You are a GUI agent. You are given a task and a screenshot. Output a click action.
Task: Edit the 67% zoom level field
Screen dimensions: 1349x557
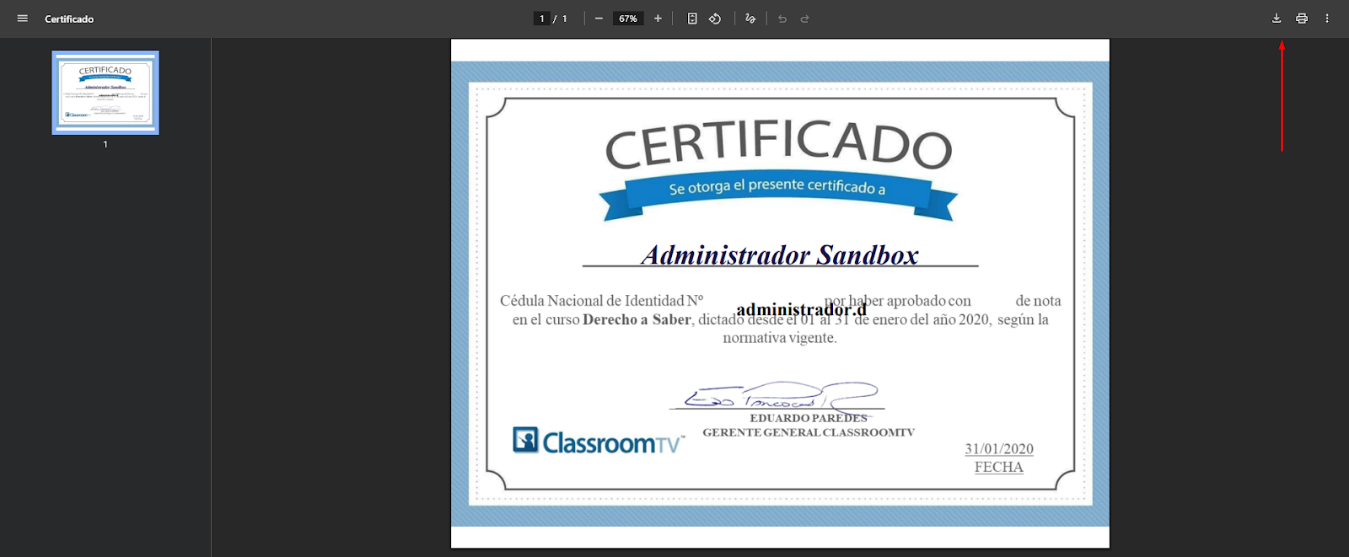[628, 18]
